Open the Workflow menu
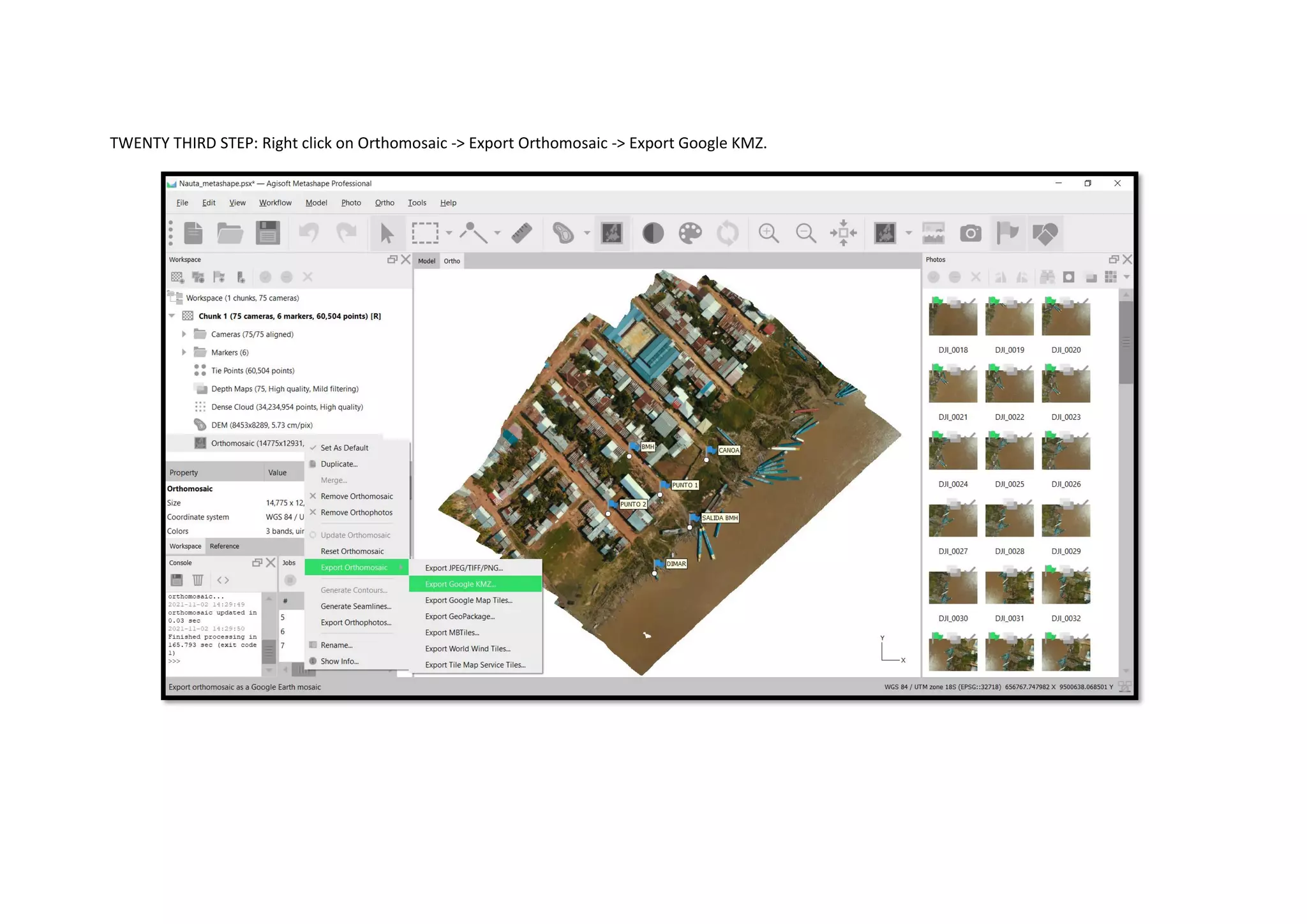Viewport: 1307px width, 924px height. click(275, 203)
